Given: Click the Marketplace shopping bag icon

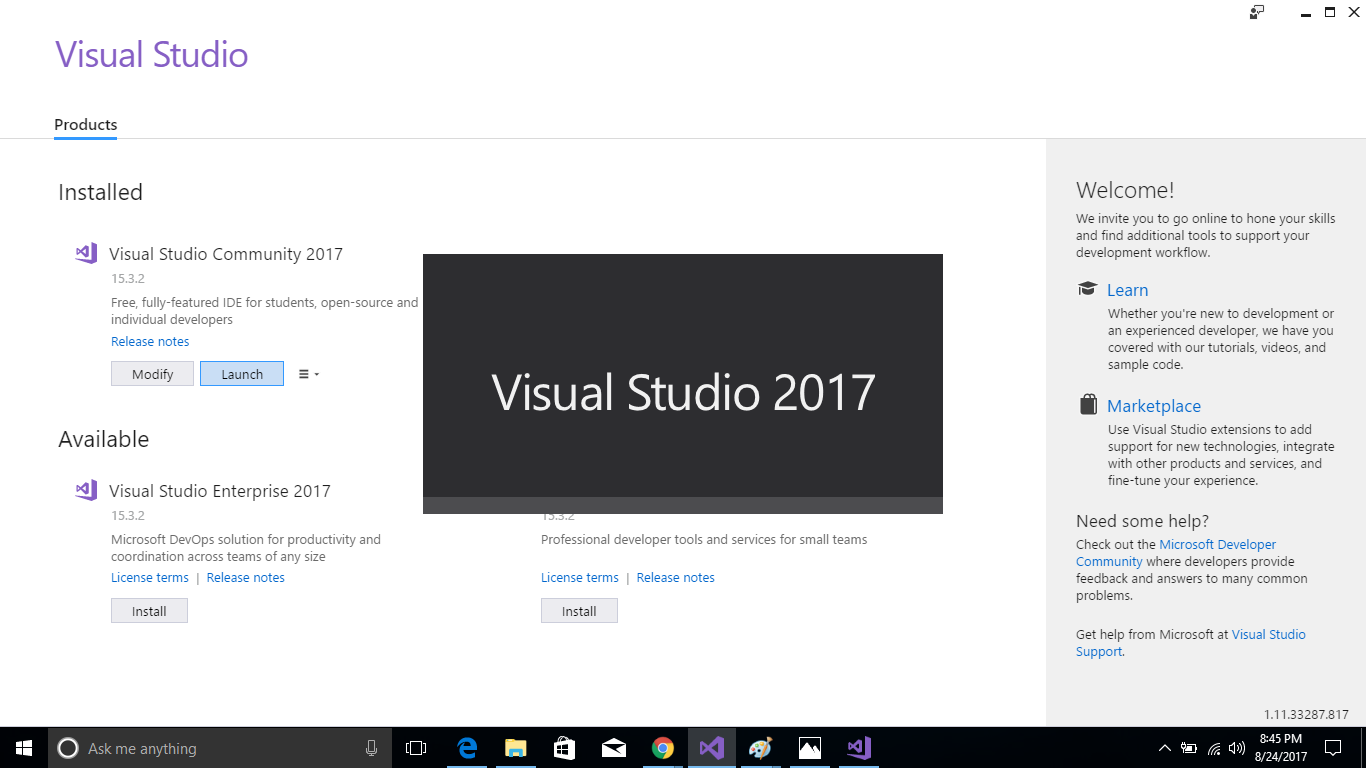Looking at the screenshot, I should [1087, 403].
